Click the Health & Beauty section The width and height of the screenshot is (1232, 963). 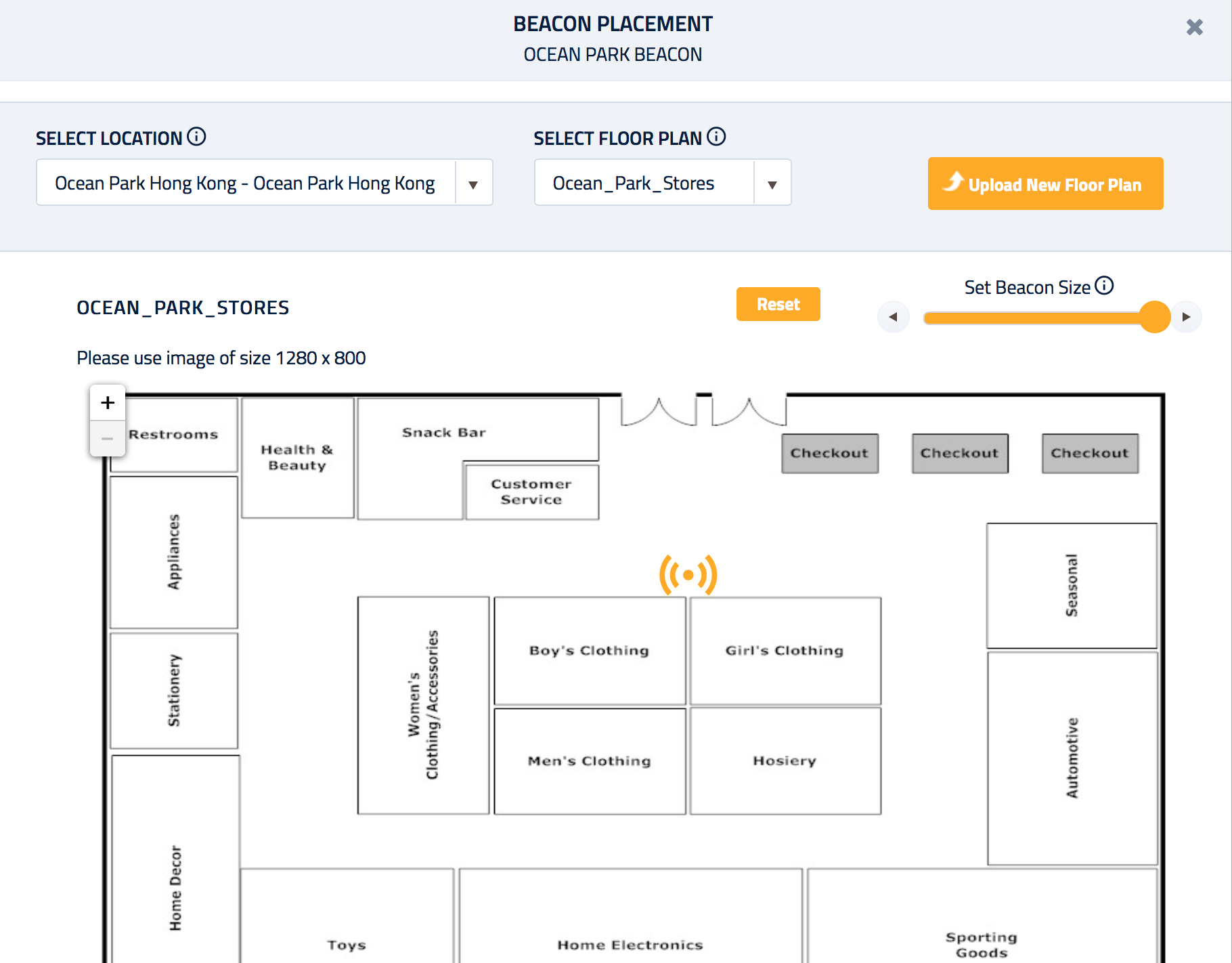pyautogui.click(x=297, y=458)
